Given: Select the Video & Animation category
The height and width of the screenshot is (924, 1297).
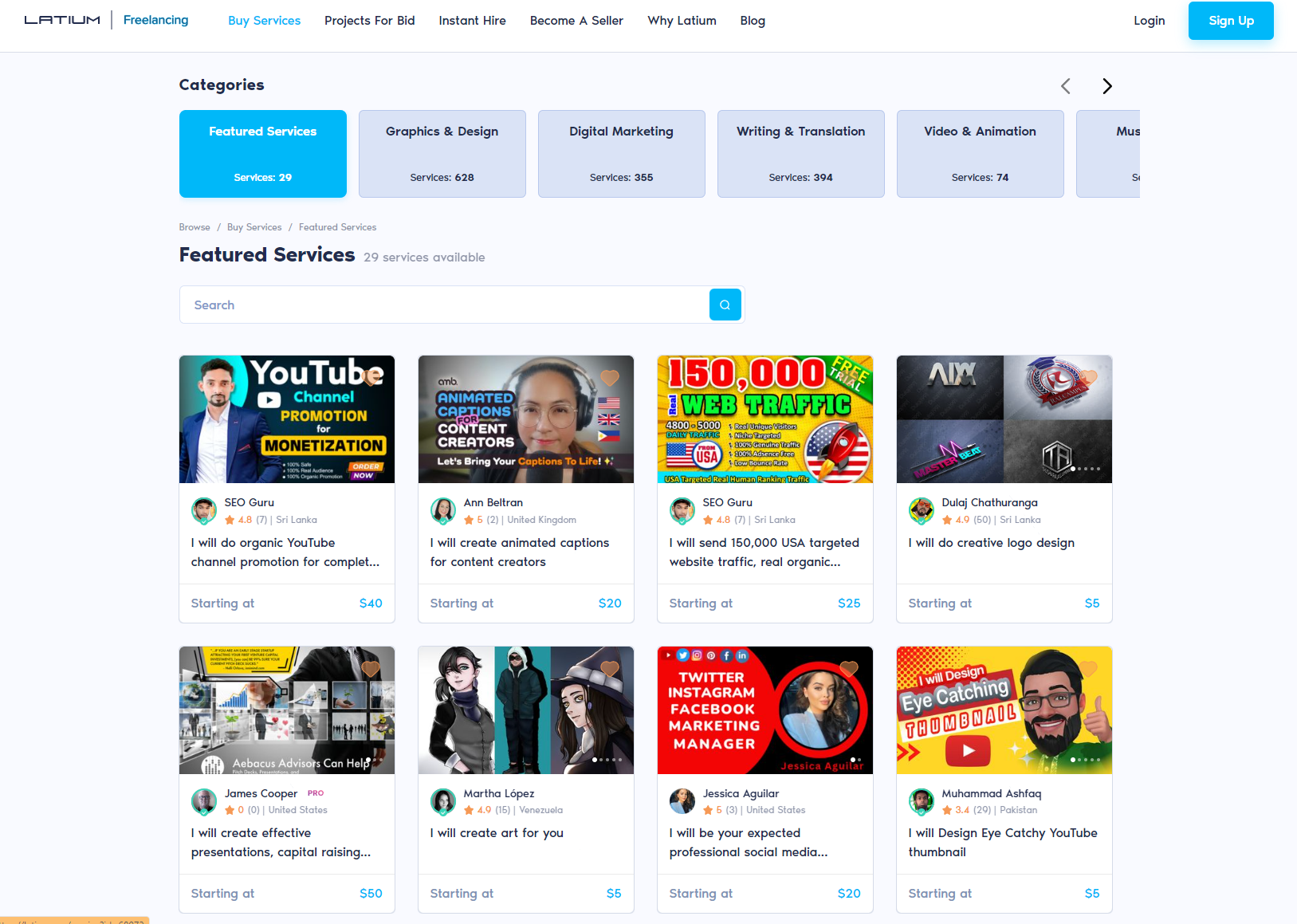Looking at the screenshot, I should [981, 154].
